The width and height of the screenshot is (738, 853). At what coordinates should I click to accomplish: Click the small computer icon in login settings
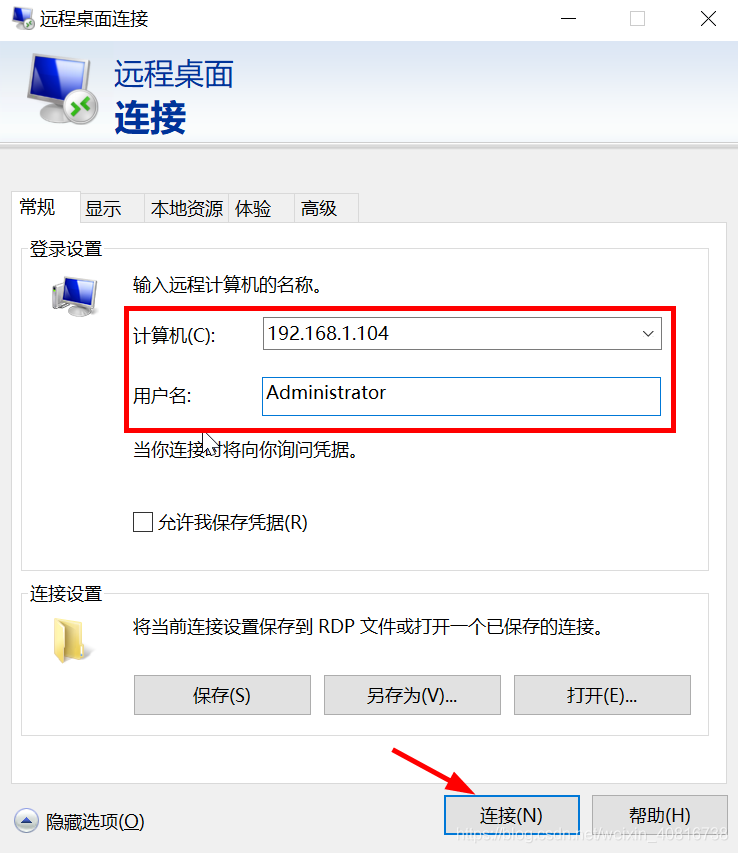75,296
